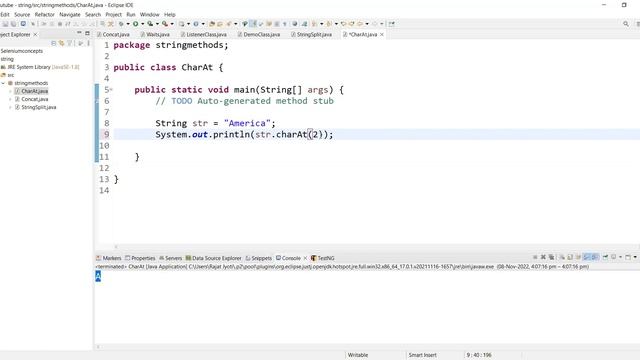Select Seleniumconcepts project in tree
The image size is (640, 360).
21,51
